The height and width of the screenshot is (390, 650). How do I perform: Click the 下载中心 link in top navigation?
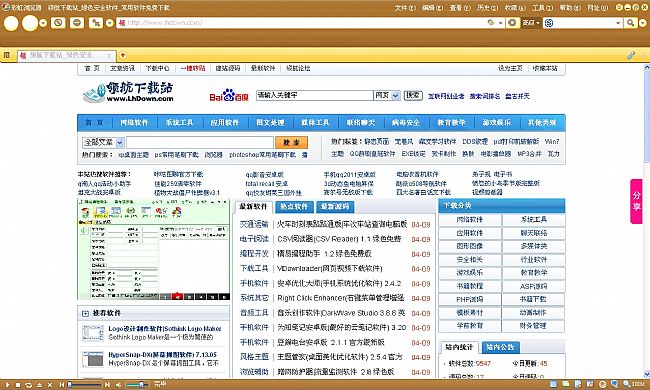click(158, 68)
